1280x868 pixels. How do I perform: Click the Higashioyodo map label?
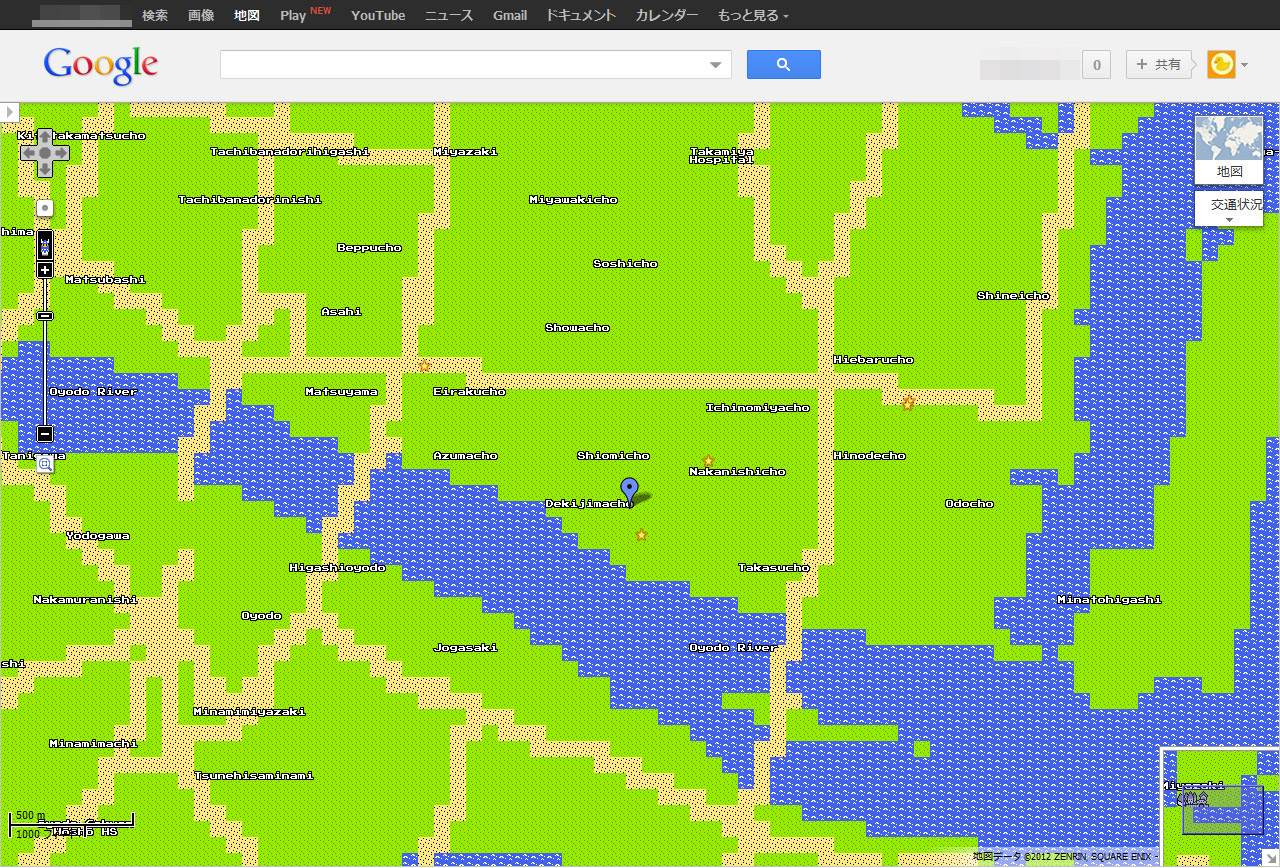click(338, 568)
